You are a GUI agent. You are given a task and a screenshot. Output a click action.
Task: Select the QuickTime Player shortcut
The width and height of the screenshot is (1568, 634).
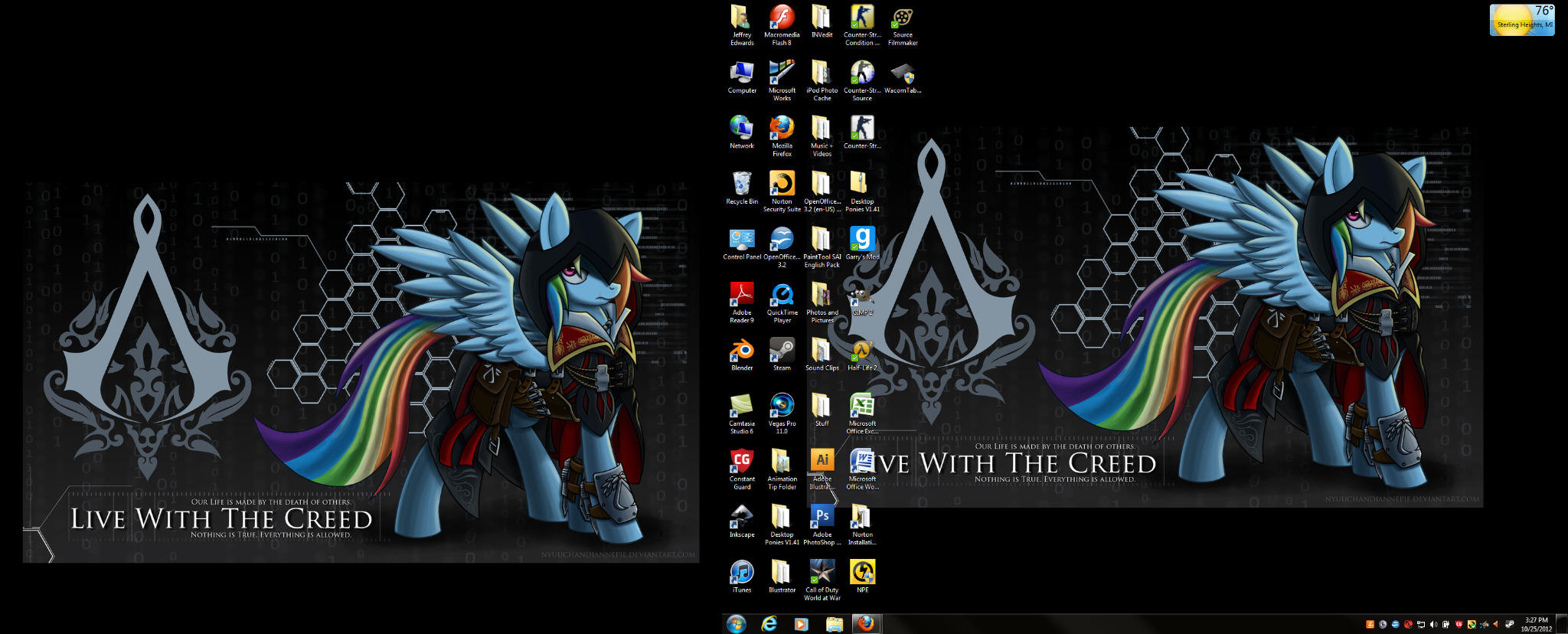pos(782,303)
